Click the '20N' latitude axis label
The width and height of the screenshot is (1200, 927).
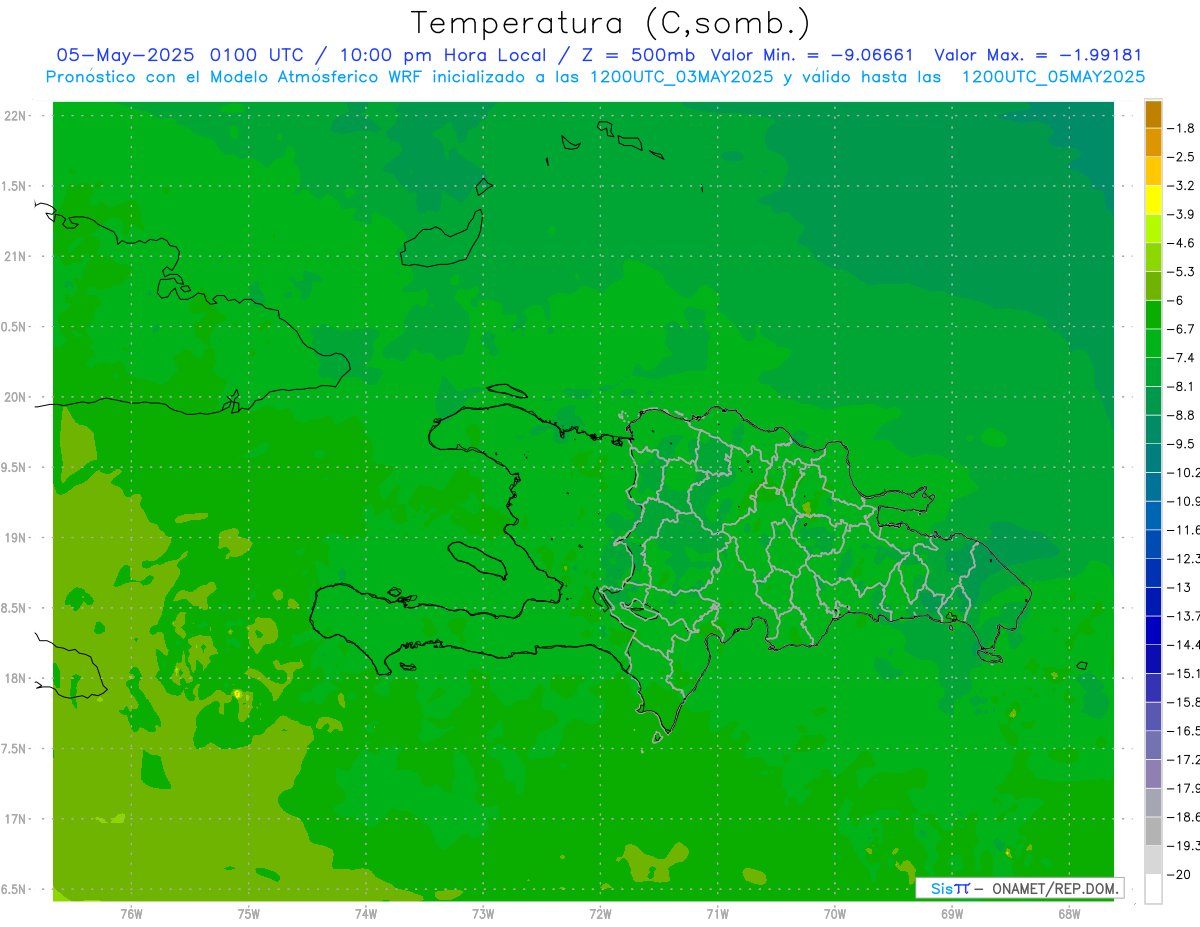(15, 397)
